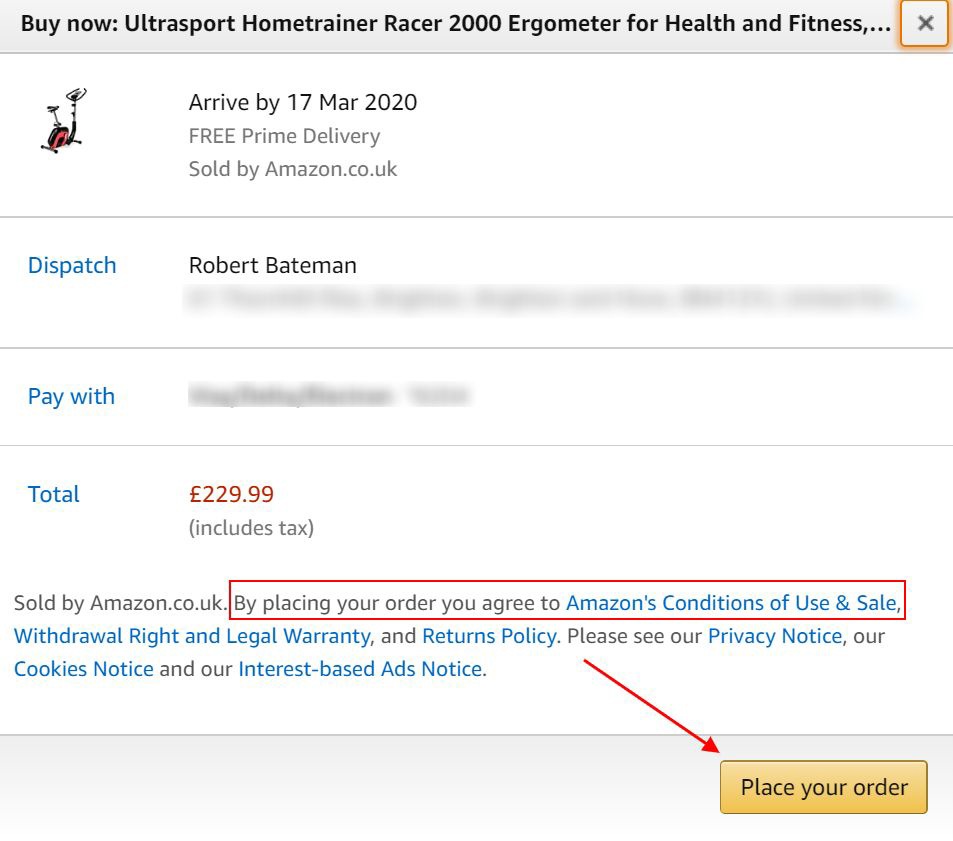Click the blurred payment card details
953x841 pixels.
pyautogui.click(x=328, y=397)
